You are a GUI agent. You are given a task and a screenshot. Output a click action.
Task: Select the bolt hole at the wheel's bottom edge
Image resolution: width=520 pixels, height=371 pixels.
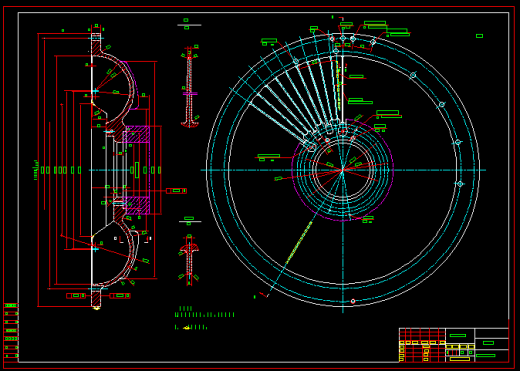tap(353, 301)
